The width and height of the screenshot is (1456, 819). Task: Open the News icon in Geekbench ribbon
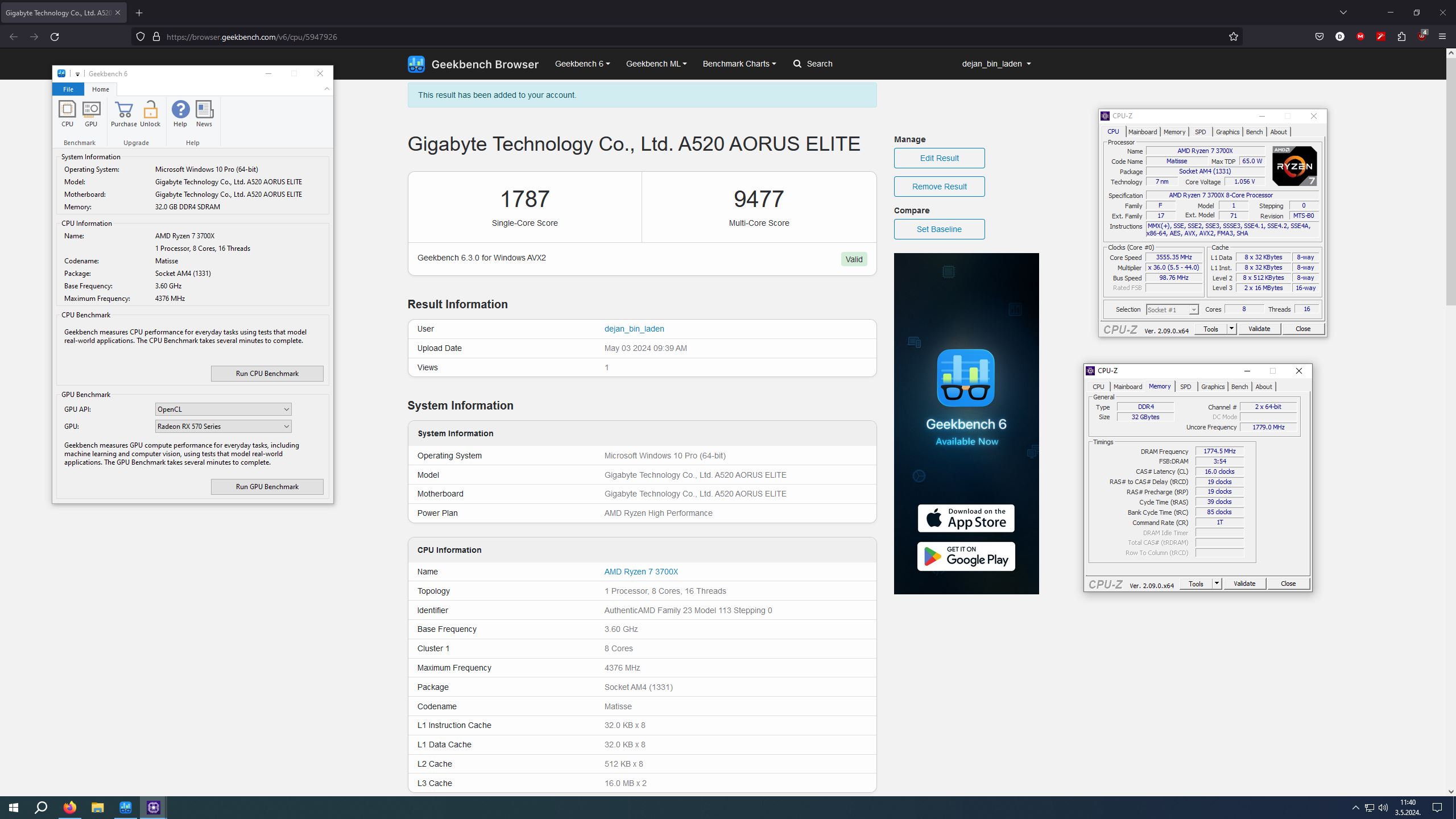click(204, 114)
